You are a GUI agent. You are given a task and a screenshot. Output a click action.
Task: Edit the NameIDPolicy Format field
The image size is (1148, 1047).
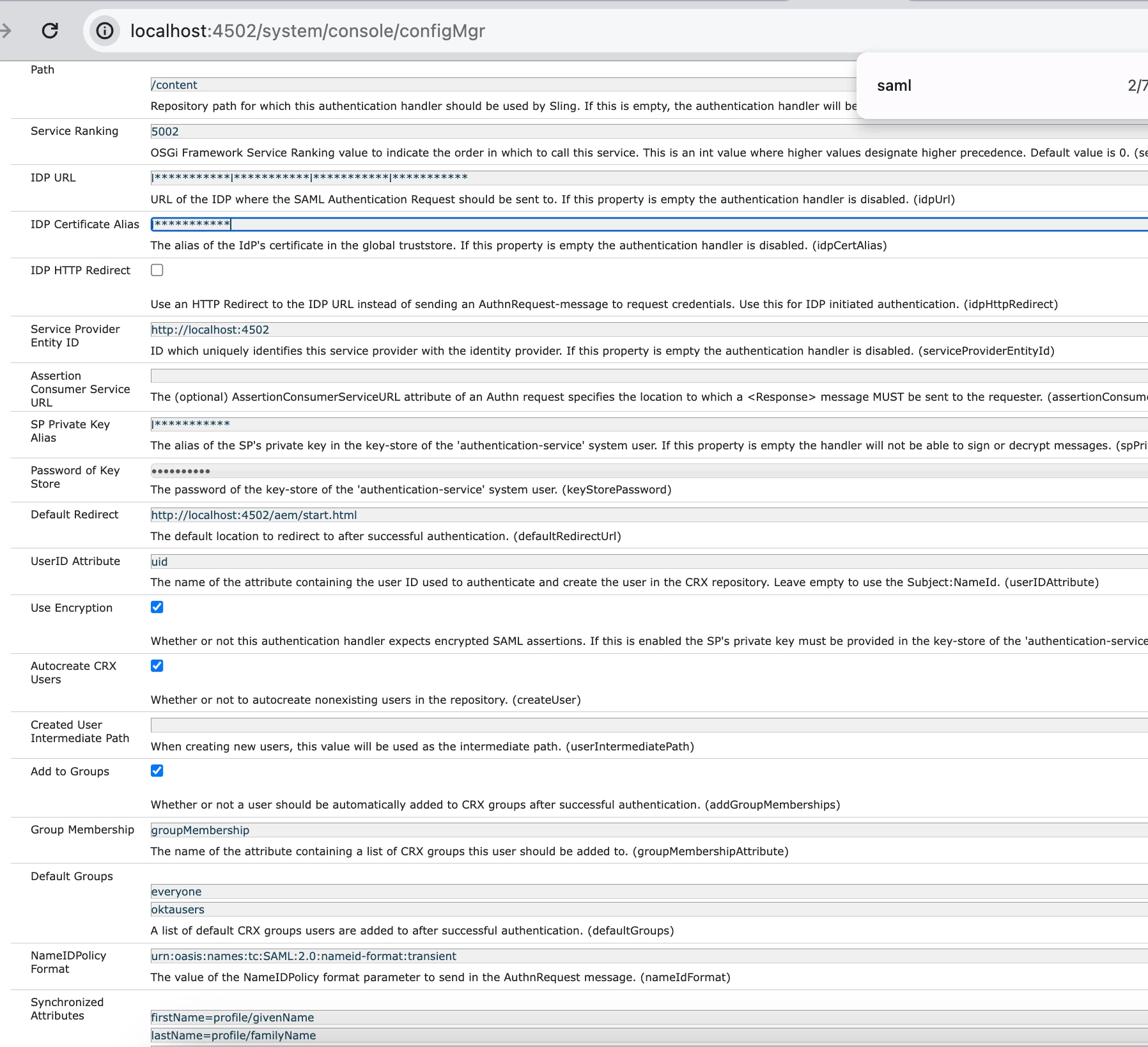coord(649,956)
